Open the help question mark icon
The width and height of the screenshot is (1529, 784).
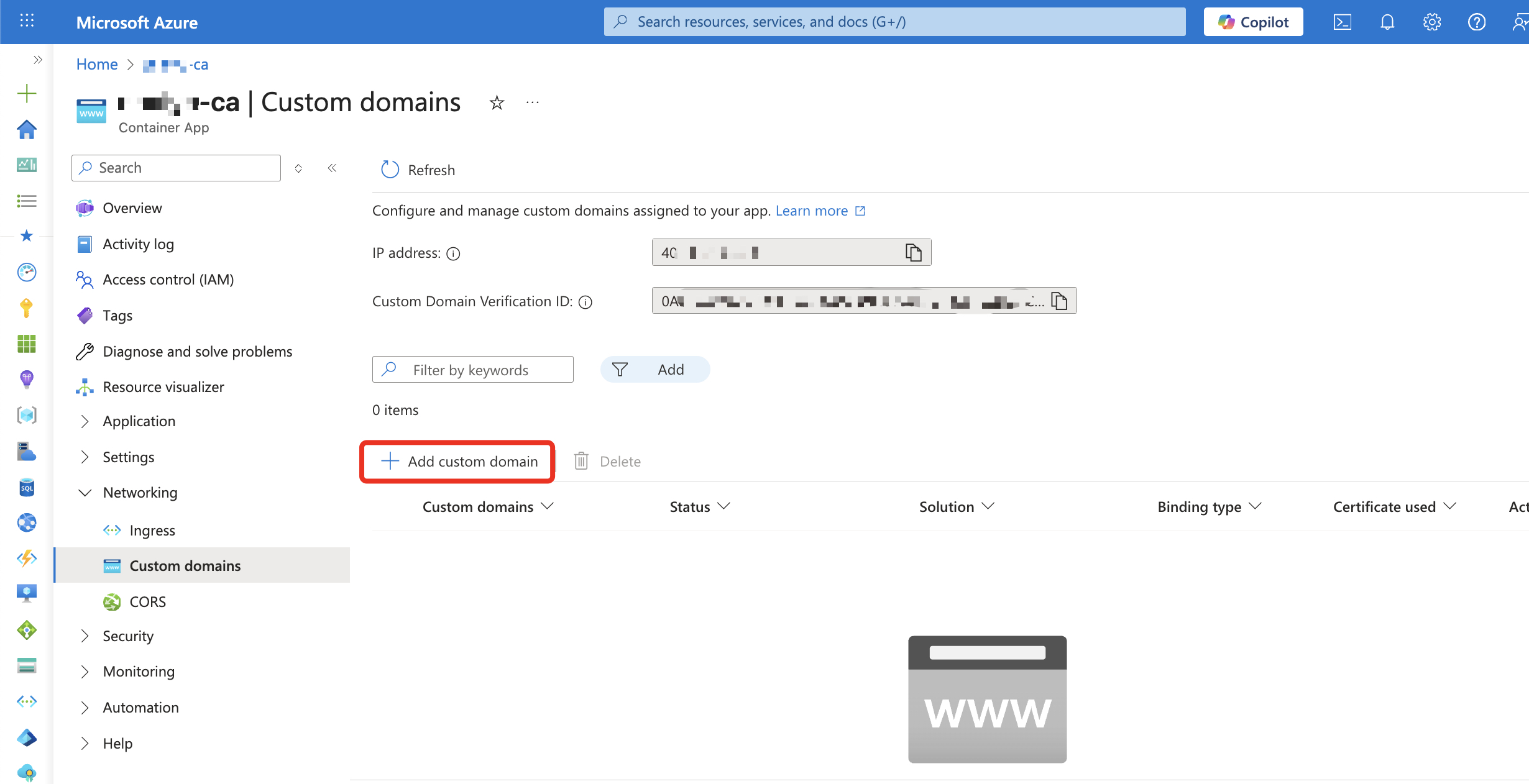1477,22
